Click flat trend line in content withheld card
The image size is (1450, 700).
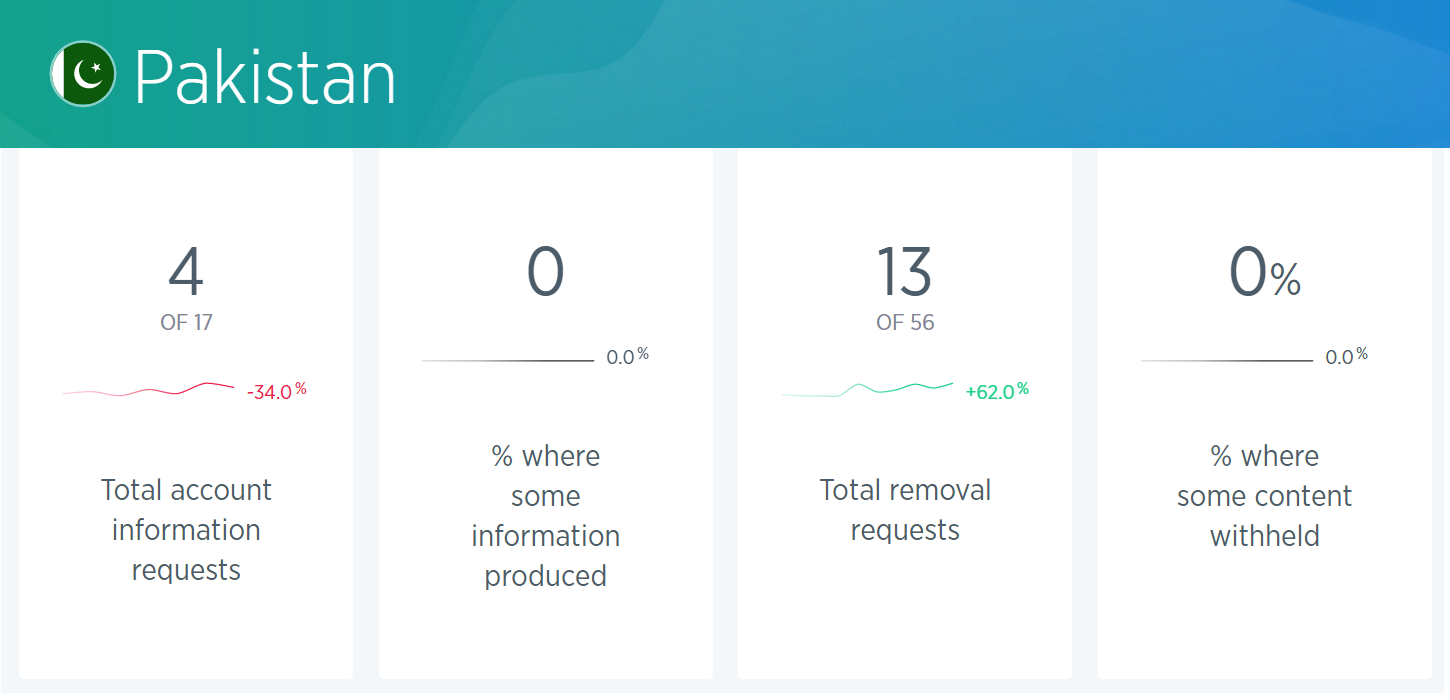point(1226,360)
